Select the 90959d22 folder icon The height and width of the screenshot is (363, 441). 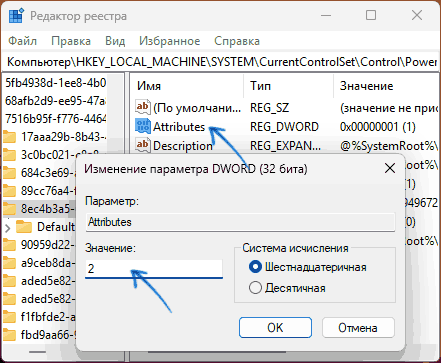pyautogui.click(x=10, y=245)
